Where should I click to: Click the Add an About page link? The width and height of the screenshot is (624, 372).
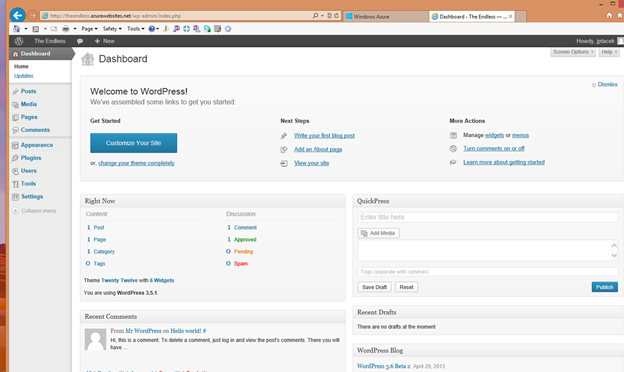[318, 149]
